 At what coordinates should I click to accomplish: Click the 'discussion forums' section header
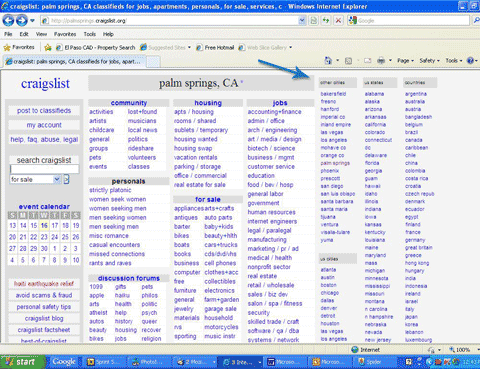[129, 278]
